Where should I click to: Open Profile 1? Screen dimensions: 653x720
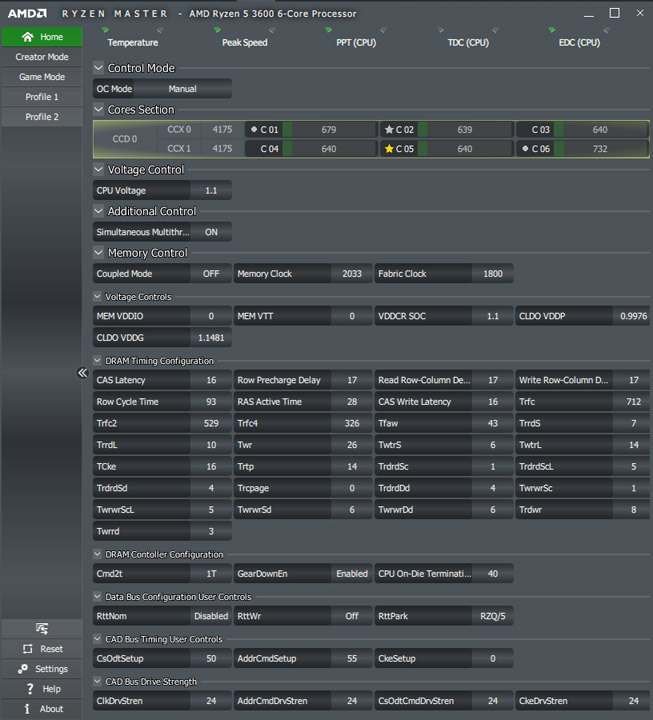pyautogui.click(x=42, y=97)
